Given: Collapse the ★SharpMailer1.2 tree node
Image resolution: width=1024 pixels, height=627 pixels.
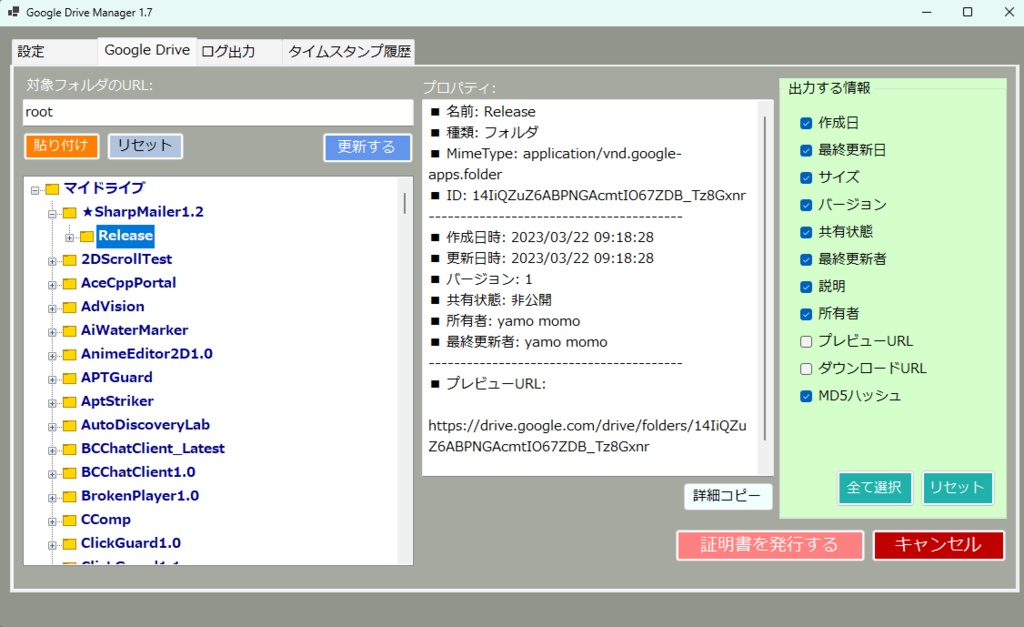Looking at the screenshot, I should [x=52, y=214].
